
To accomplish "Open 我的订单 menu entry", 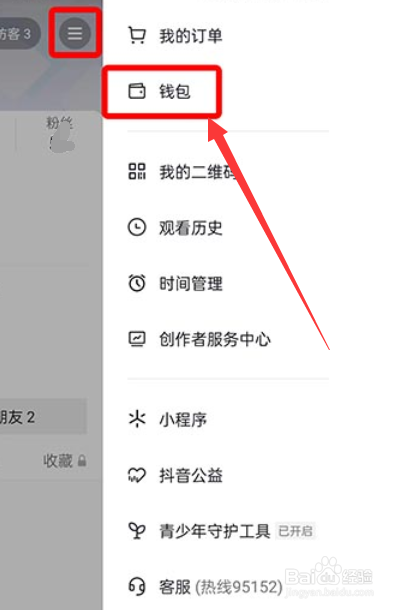I will coord(228,36).
